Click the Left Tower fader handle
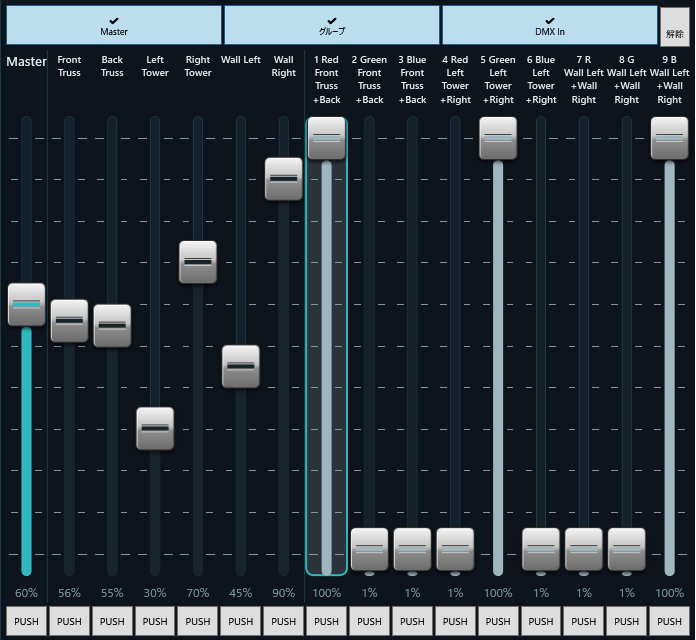The height and width of the screenshot is (640, 696). [155, 428]
